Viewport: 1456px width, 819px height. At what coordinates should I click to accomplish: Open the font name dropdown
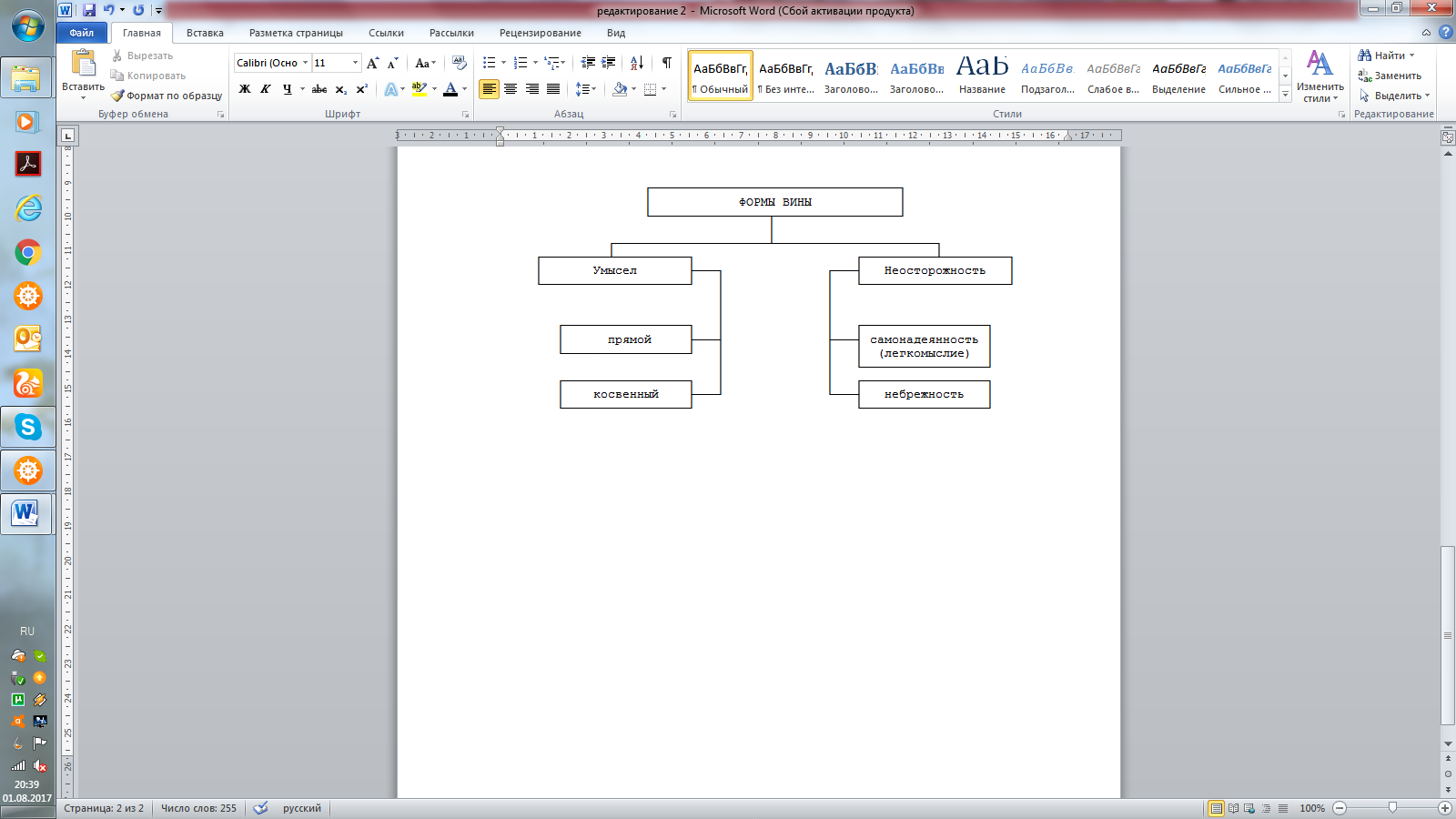tap(305, 63)
